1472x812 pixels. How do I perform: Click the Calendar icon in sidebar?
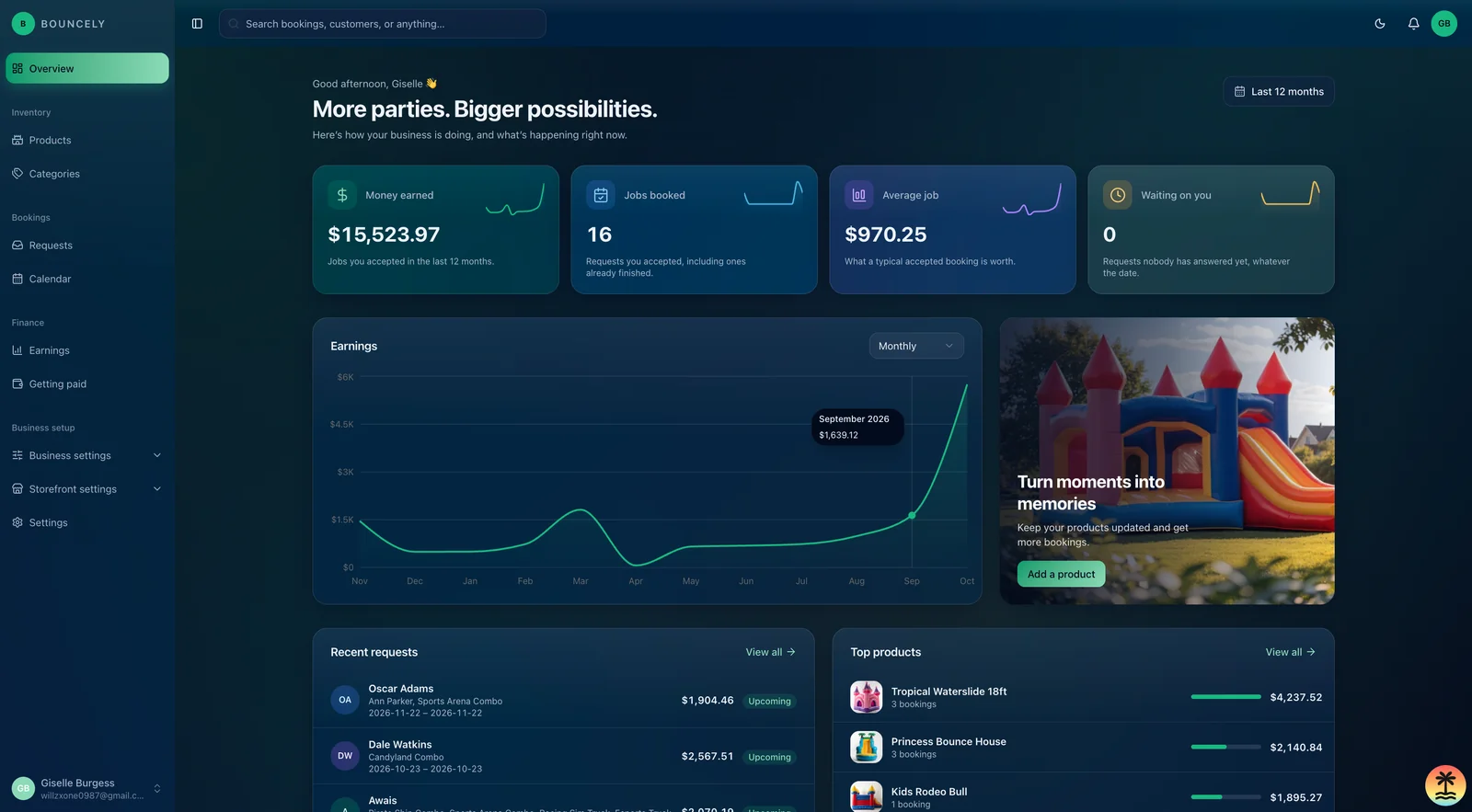coord(17,279)
